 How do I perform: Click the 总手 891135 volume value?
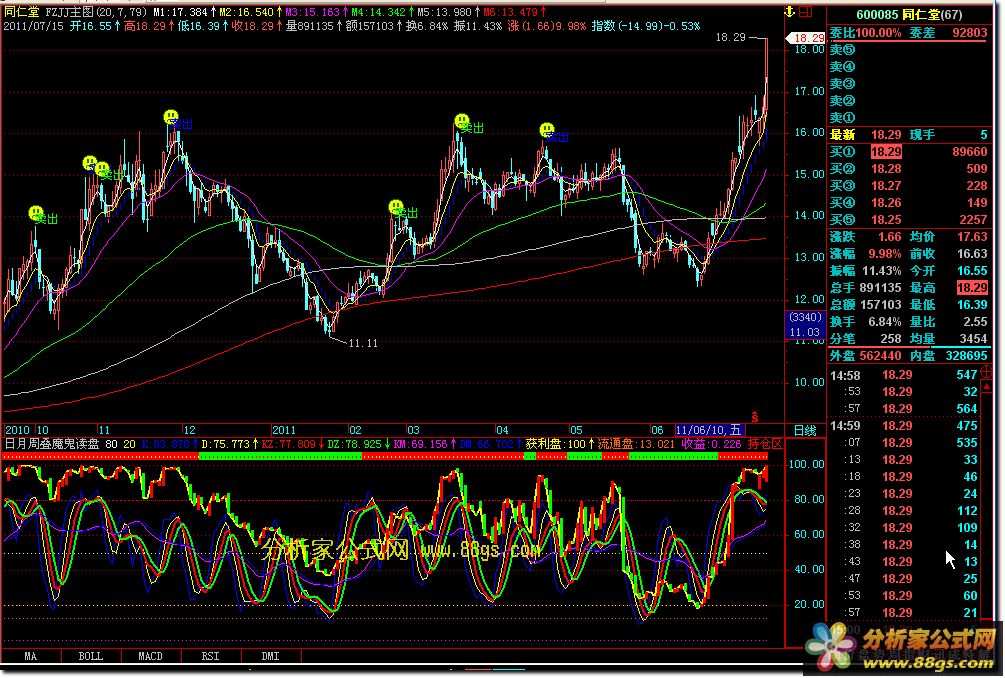[880, 288]
